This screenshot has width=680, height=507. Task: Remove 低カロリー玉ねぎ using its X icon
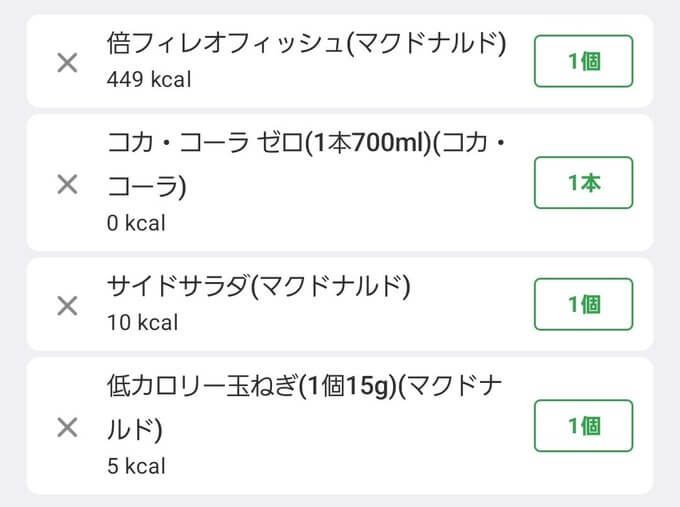[67, 427]
